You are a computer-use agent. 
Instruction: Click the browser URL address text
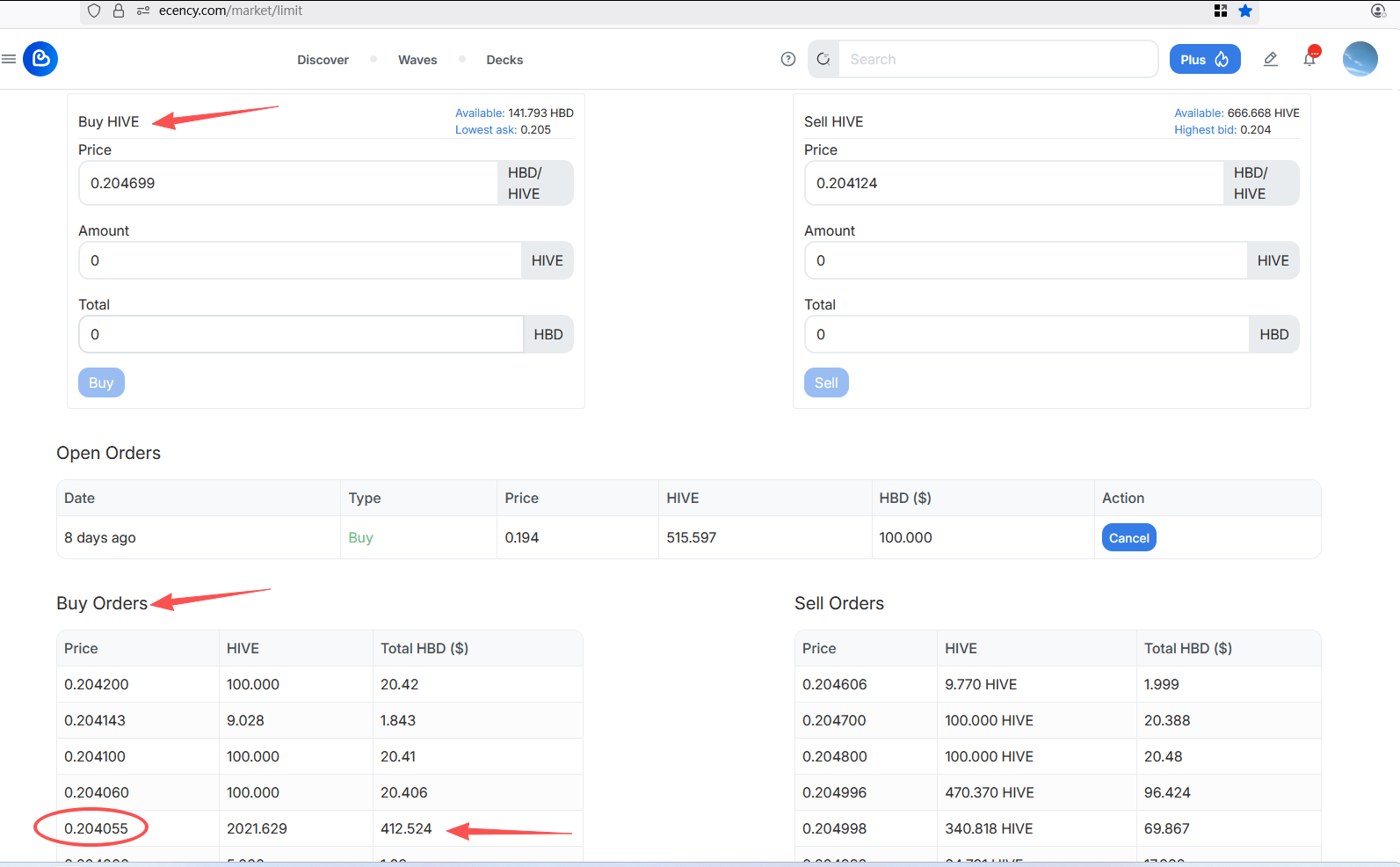pyautogui.click(x=230, y=11)
